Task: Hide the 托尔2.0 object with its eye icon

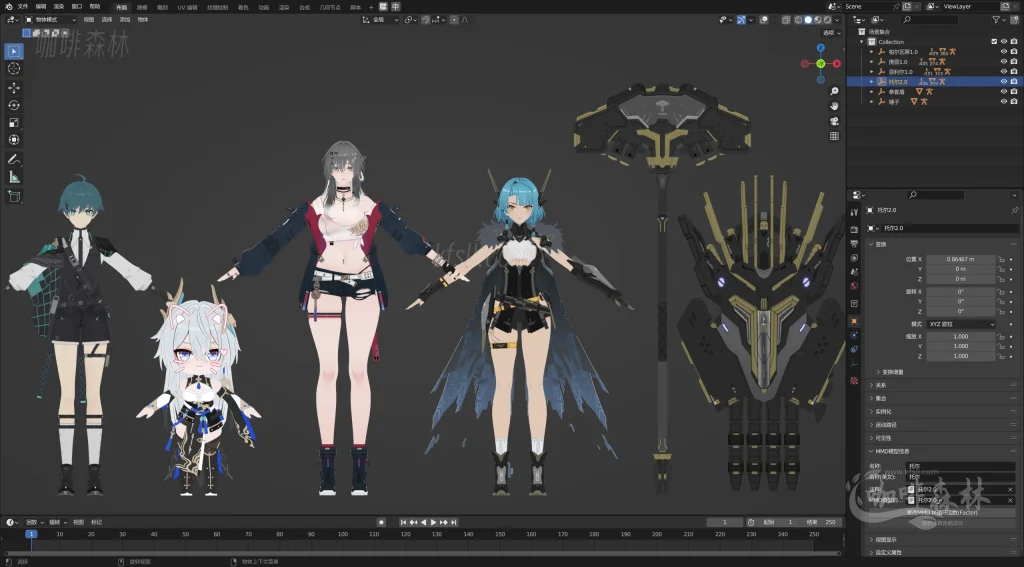Action: [x=1004, y=82]
